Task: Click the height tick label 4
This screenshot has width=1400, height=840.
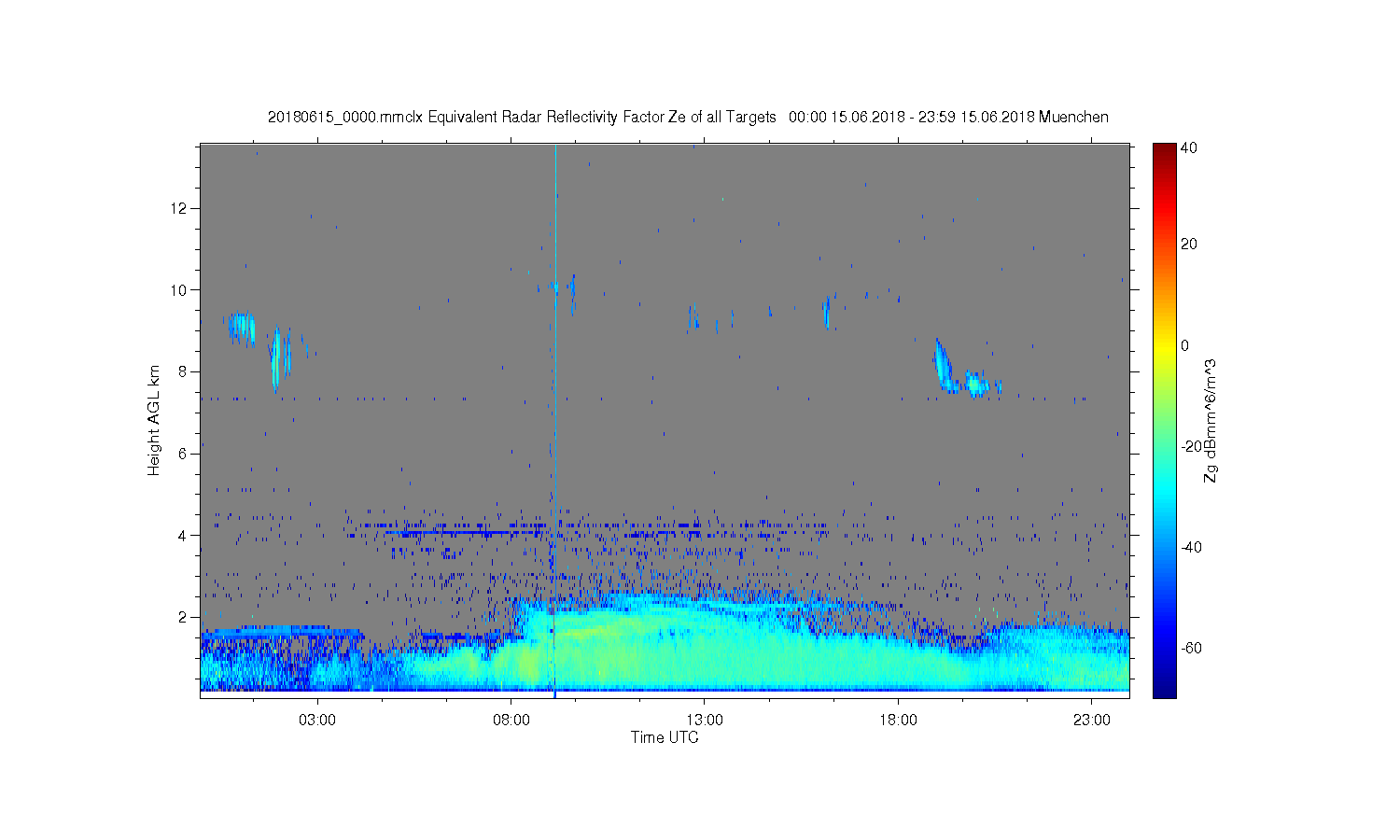Action: pyautogui.click(x=183, y=536)
